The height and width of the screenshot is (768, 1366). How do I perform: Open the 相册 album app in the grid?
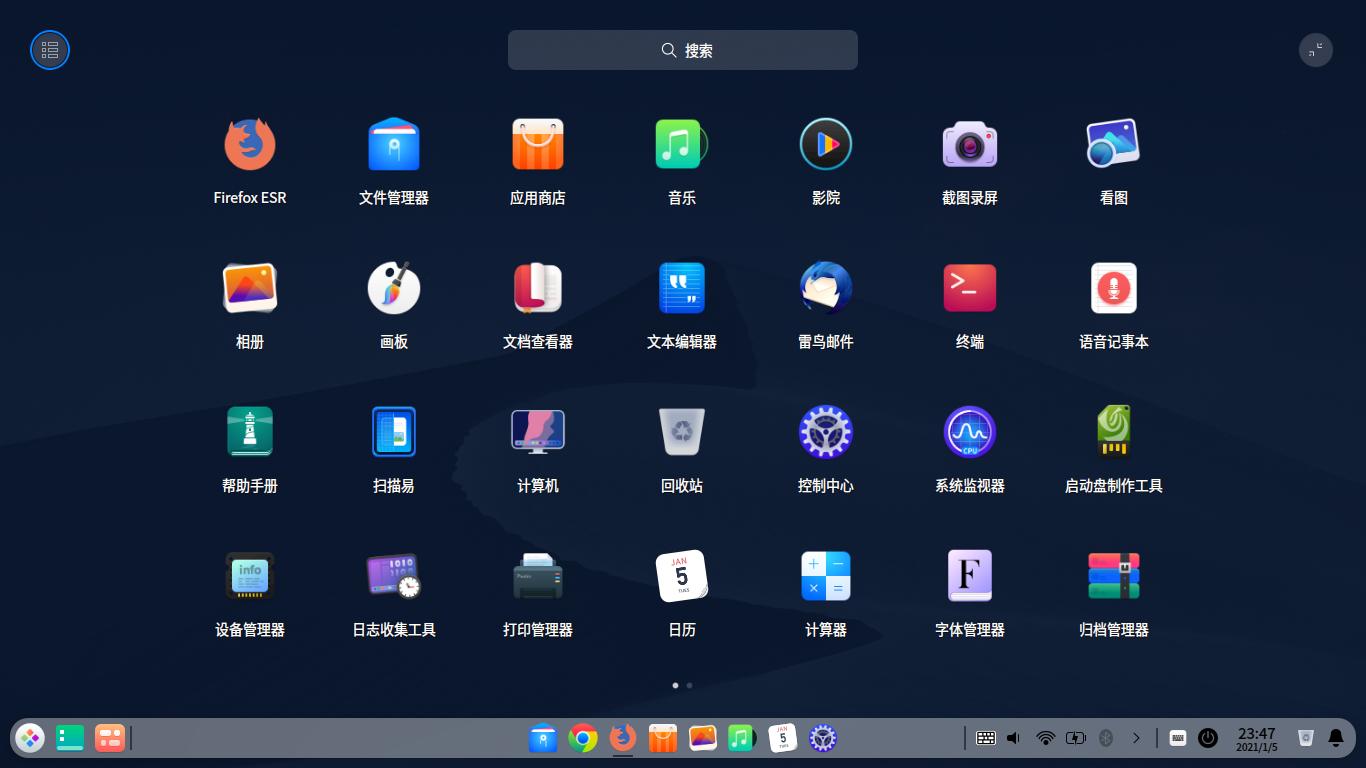point(250,289)
